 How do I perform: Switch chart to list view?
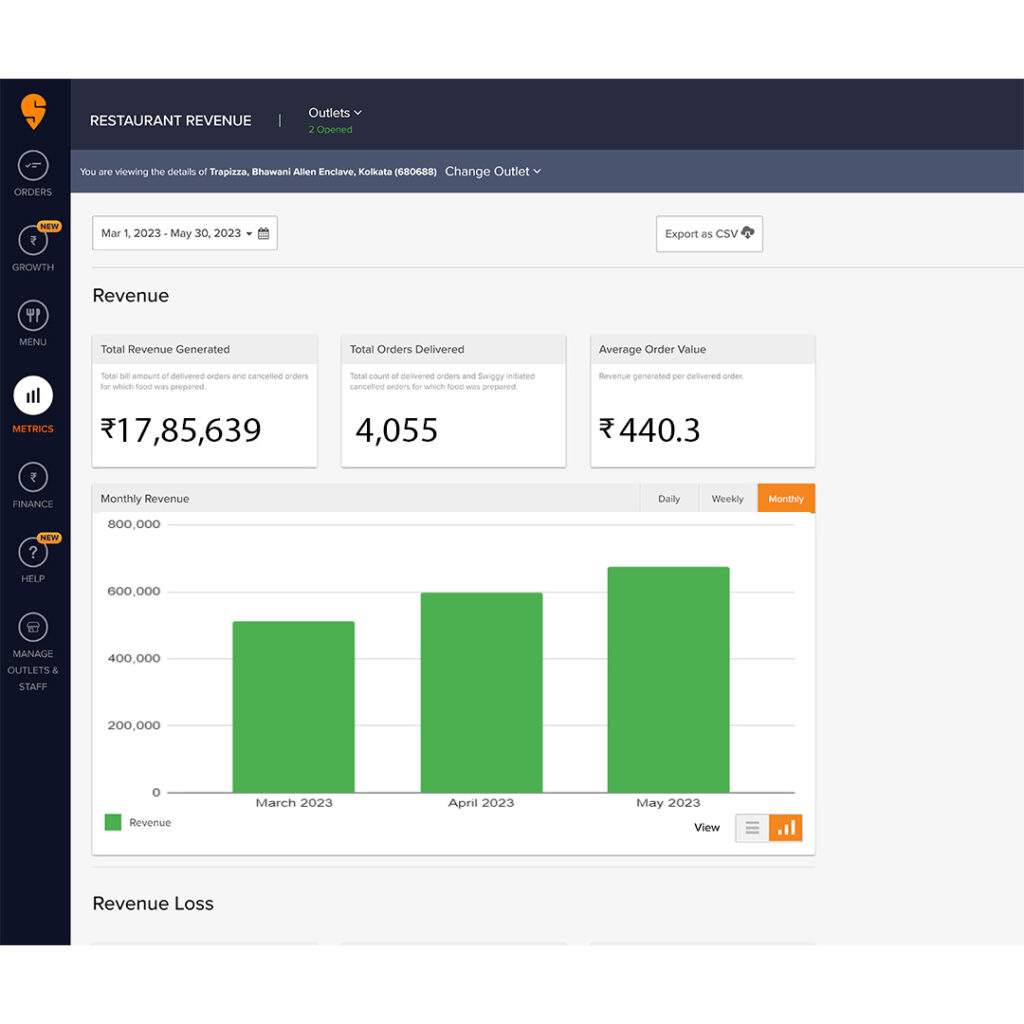click(752, 828)
